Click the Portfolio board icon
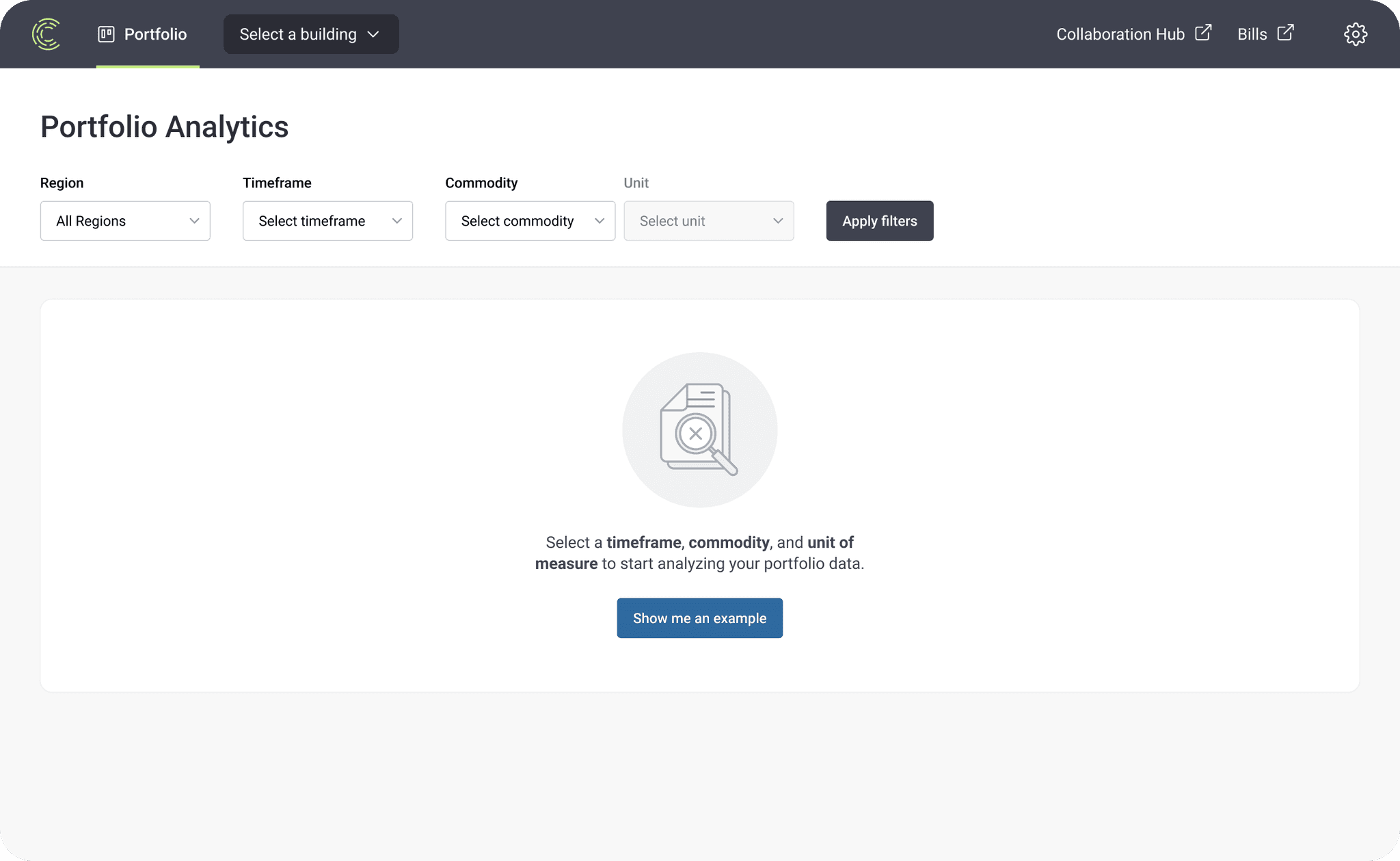 [x=106, y=34]
